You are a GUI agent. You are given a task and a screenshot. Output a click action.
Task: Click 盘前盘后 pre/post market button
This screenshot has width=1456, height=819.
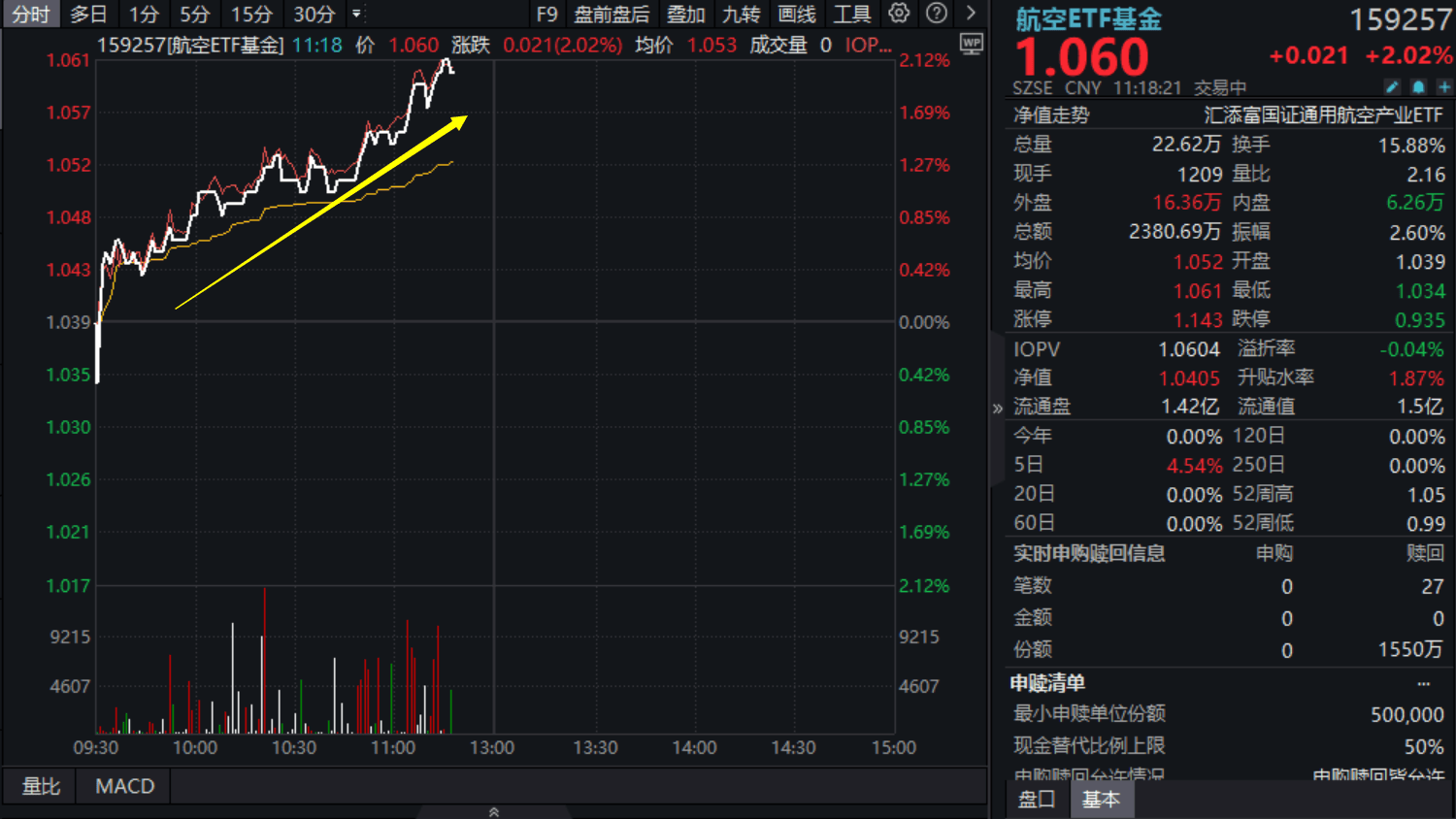(610, 15)
